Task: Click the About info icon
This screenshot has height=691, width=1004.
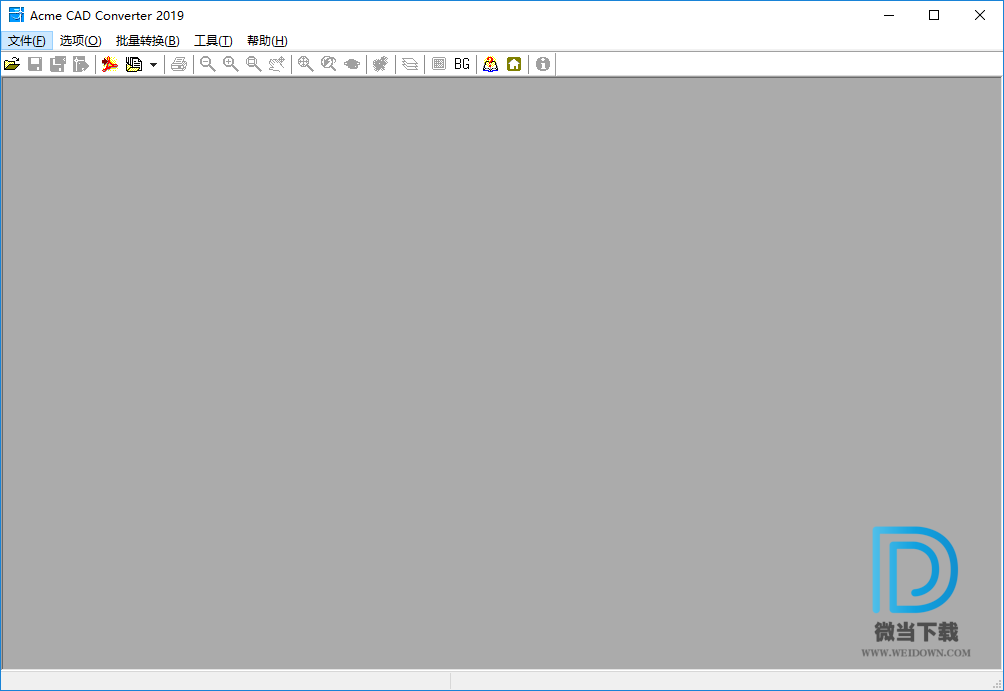Action: [543, 64]
